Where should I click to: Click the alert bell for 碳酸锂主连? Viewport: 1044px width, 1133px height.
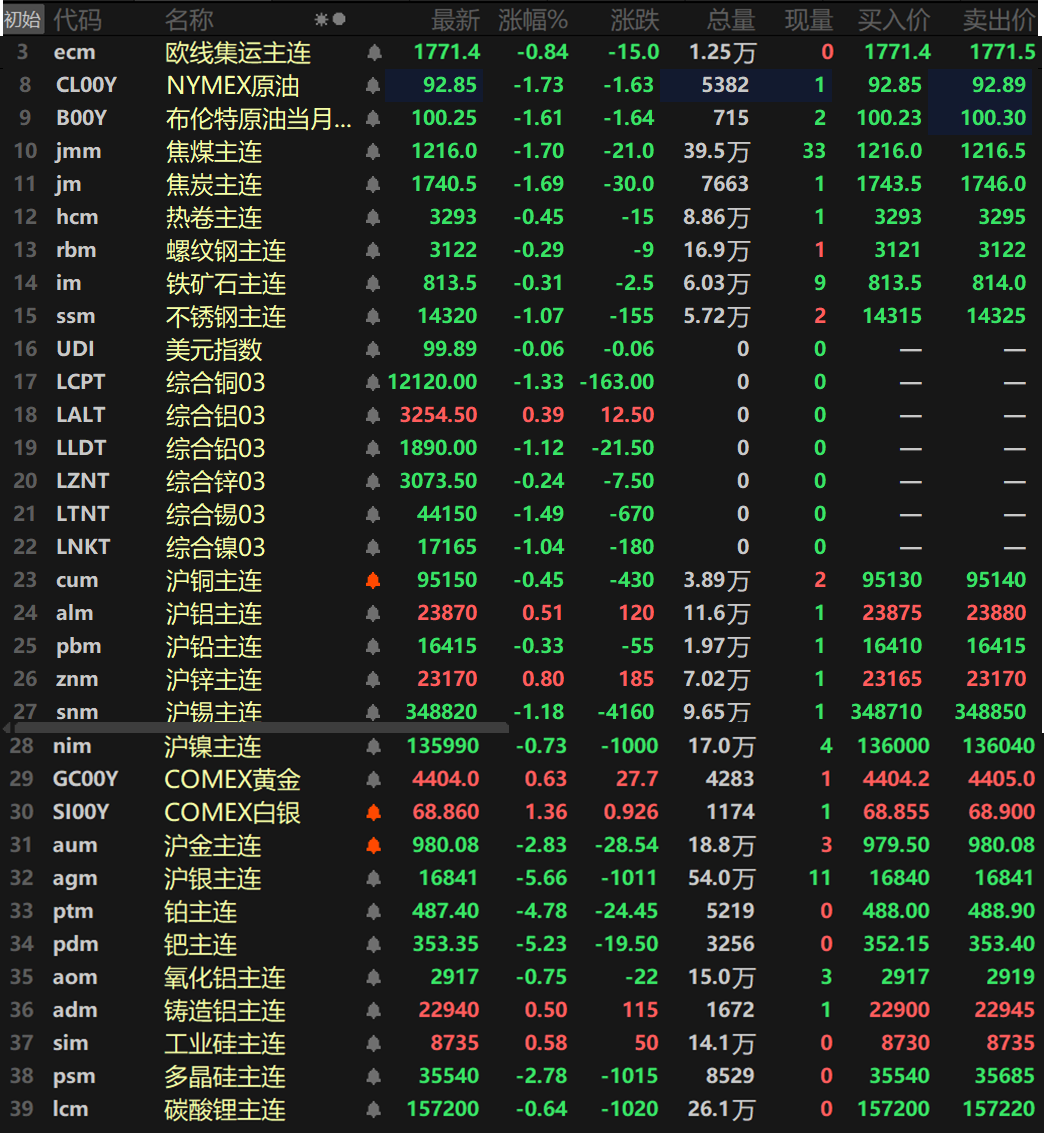click(x=373, y=1109)
